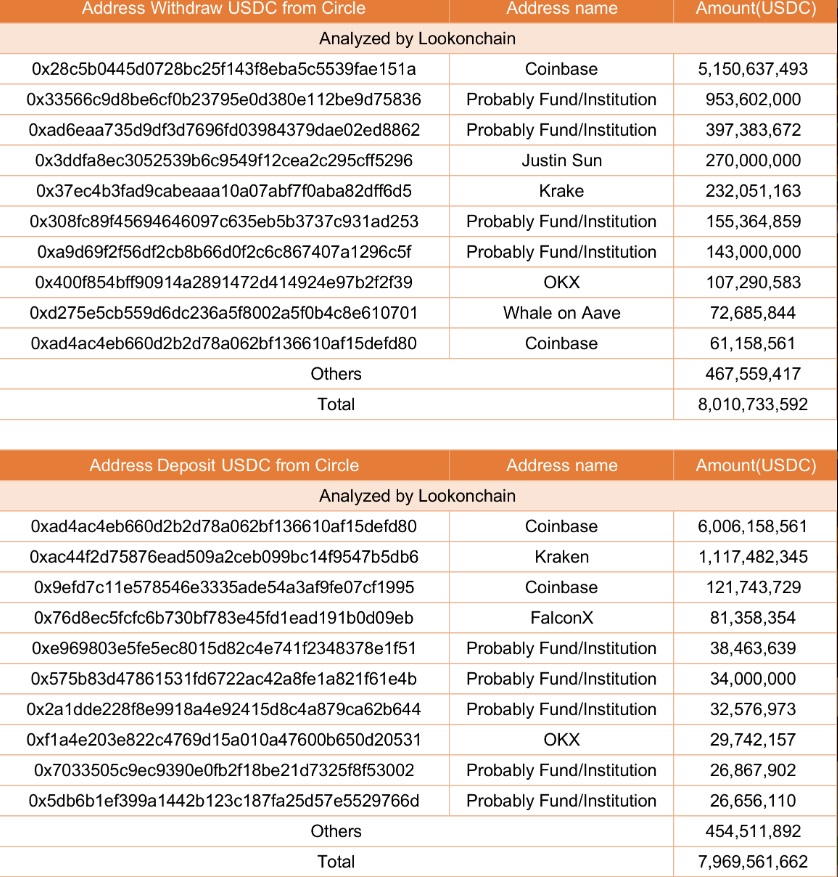838x877 pixels.
Task: Select the 'Address Deposit USDC from Circle' header
Action: [224, 465]
